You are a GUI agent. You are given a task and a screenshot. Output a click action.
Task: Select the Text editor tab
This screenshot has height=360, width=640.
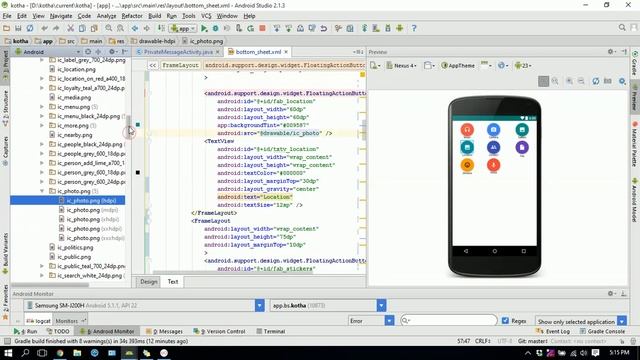(173, 282)
